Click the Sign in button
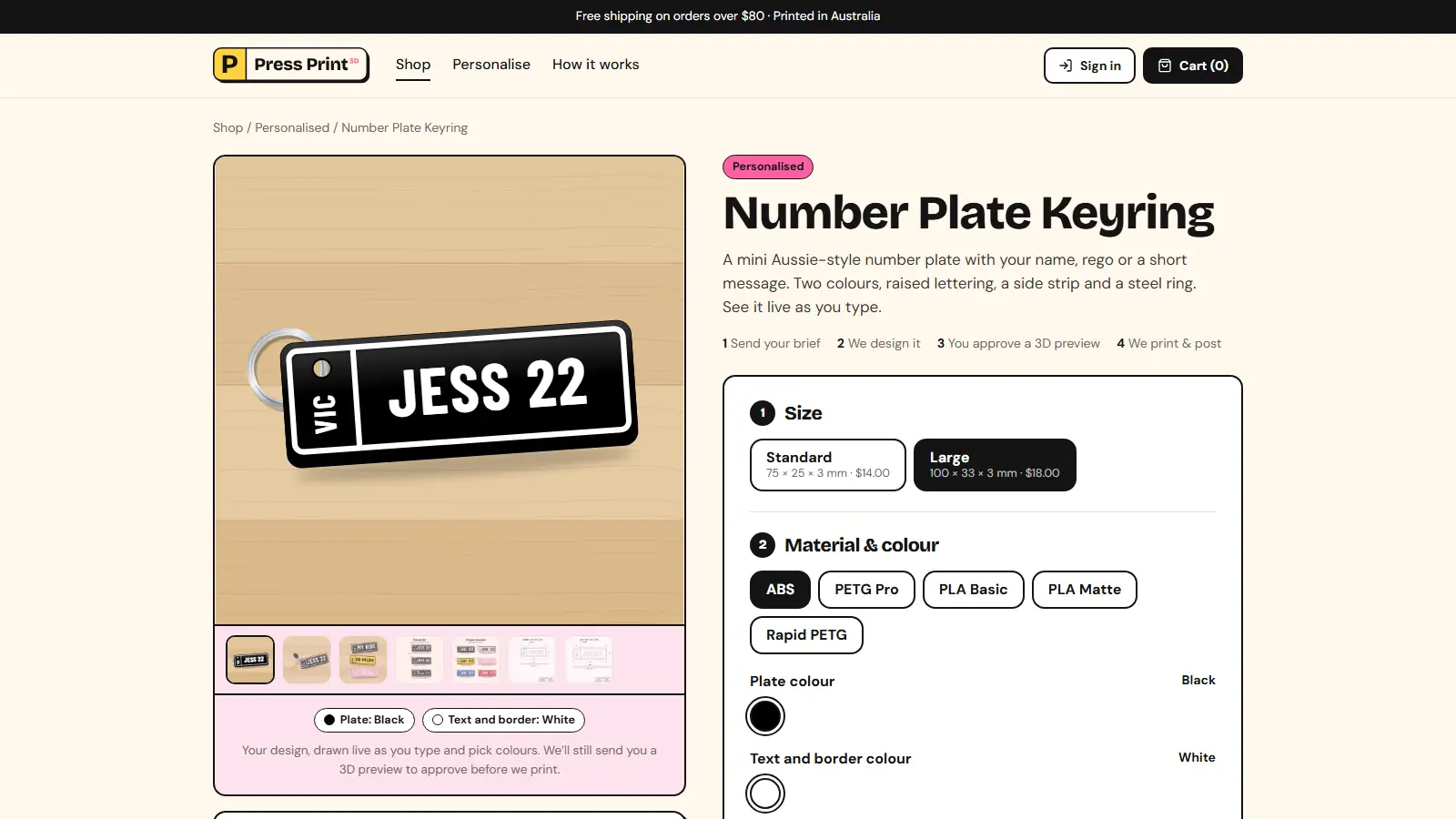This screenshot has height=819, width=1456. (x=1089, y=66)
